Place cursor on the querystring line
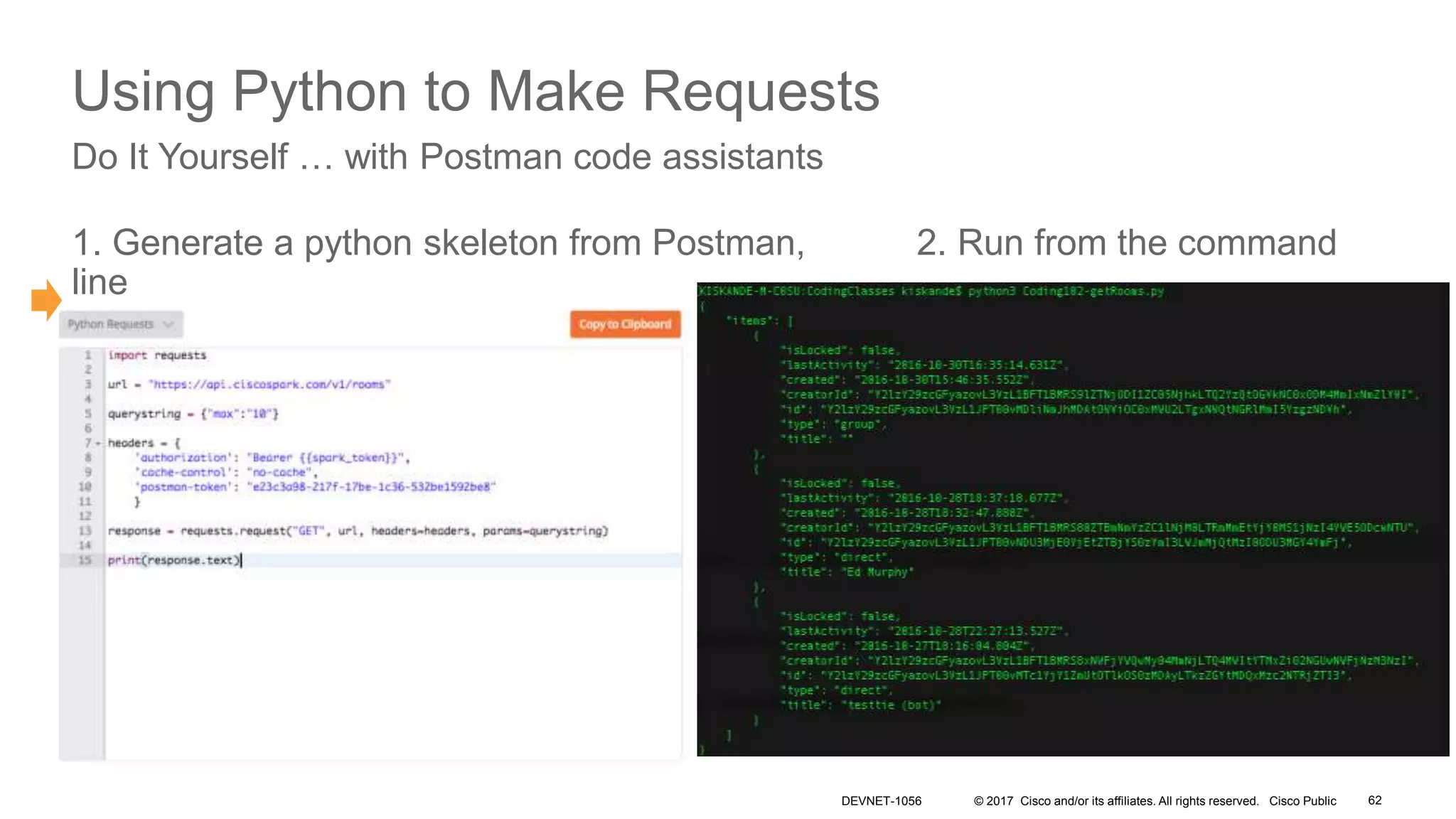Viewport: 1456px width, 819px height. click(193, 414)
